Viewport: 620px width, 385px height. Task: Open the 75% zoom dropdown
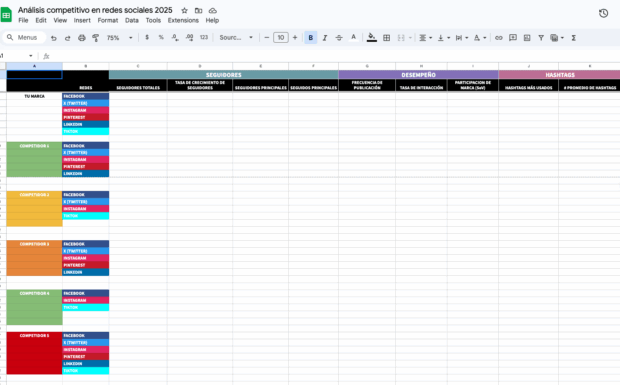119,38
